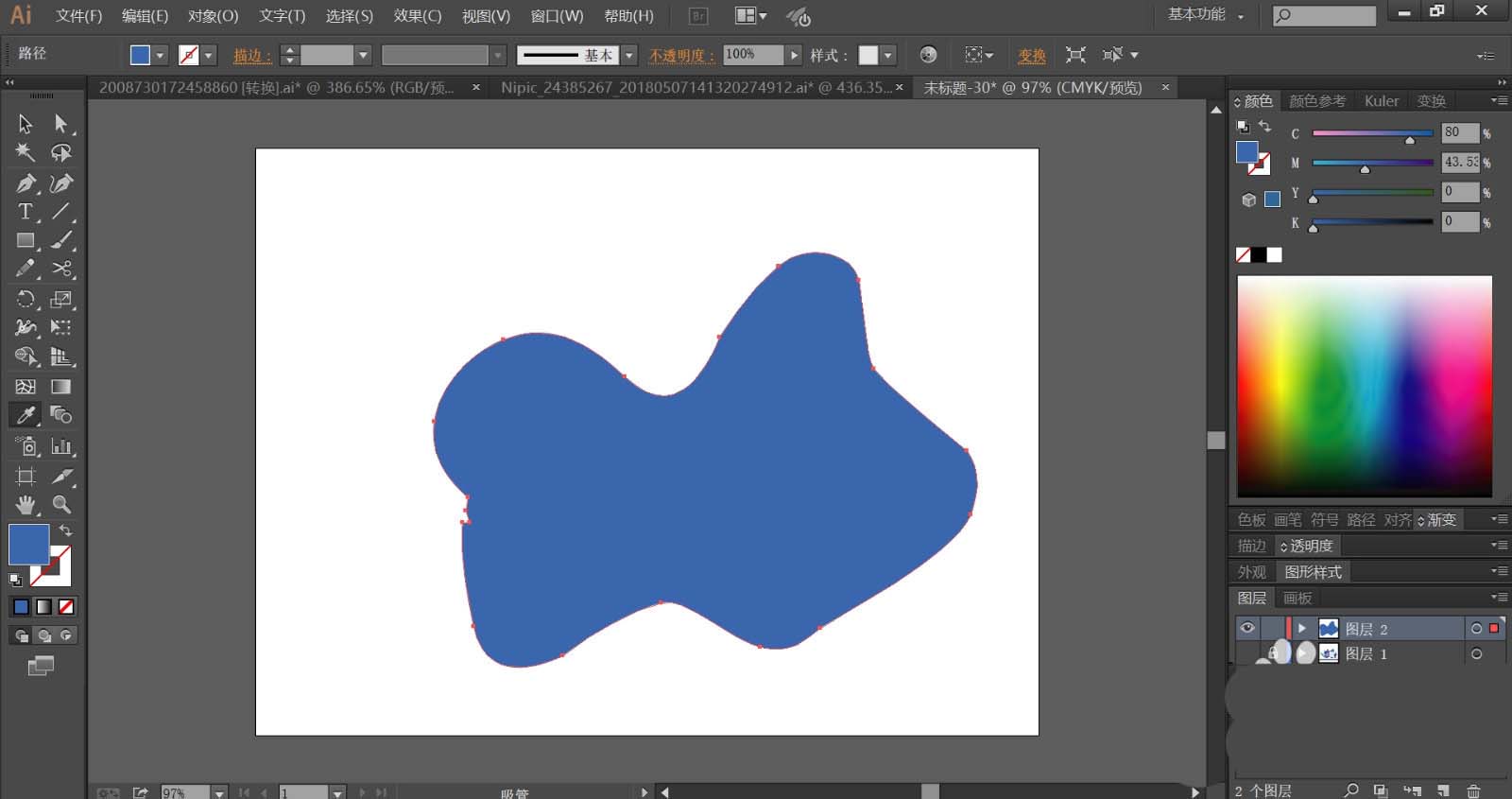
Task: Open the 基本功能 workspace switcher
Action: pyautogui.click(x=1205, y=15)
